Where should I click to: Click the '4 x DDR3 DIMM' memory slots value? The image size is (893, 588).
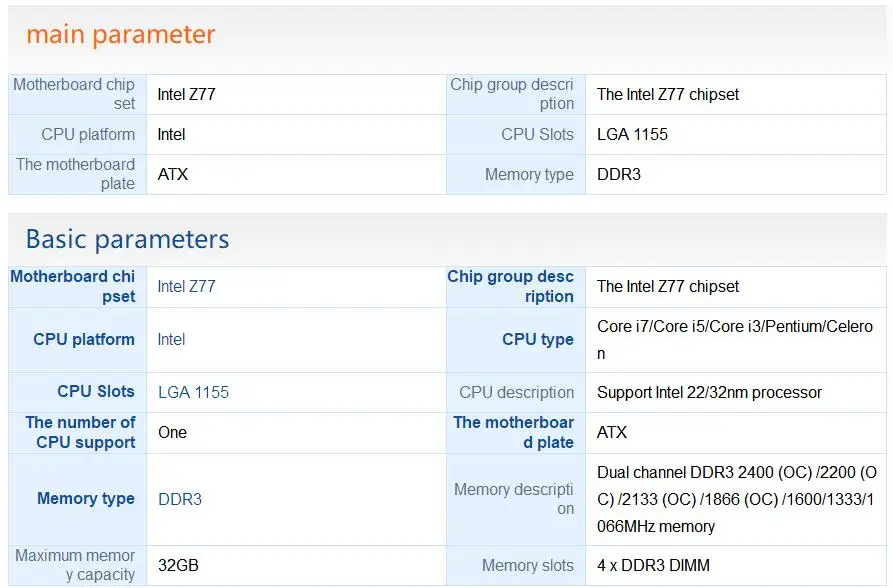[653, 565]
